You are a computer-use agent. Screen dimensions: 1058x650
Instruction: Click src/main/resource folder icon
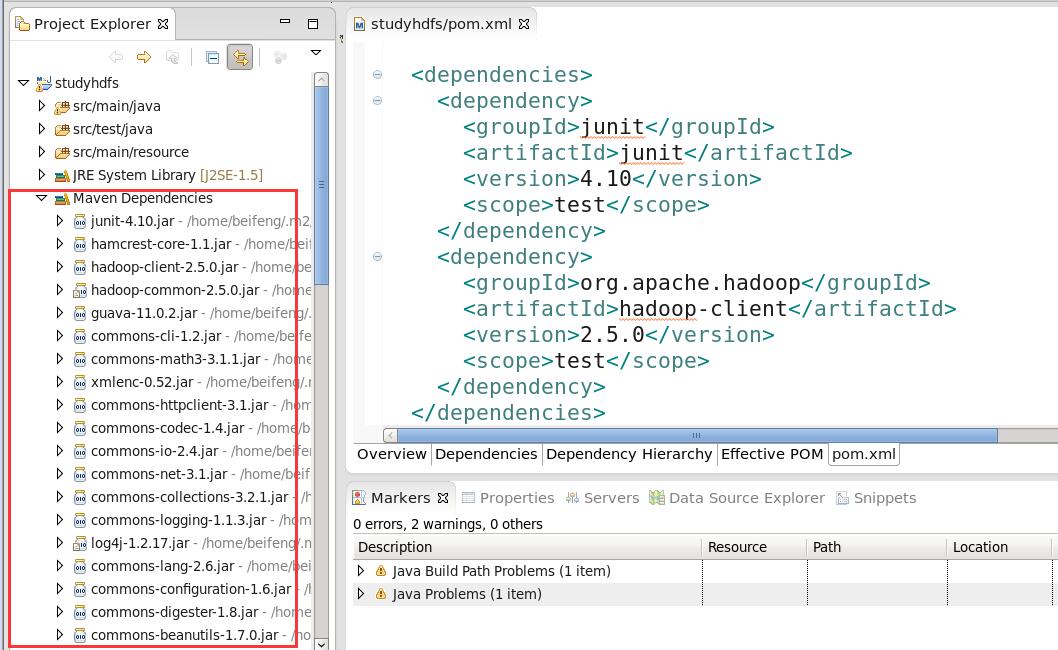point(62,153)
